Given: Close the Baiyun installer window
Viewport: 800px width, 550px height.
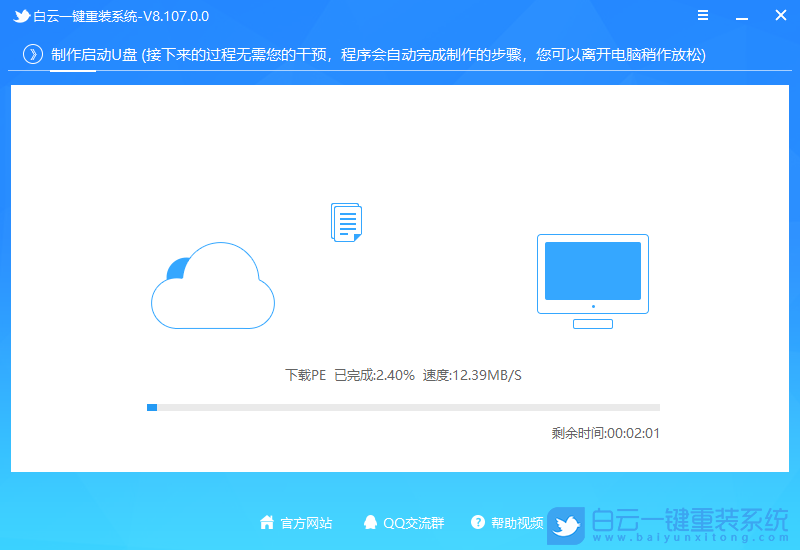Looking at the screenshot, I should (780, 16).
